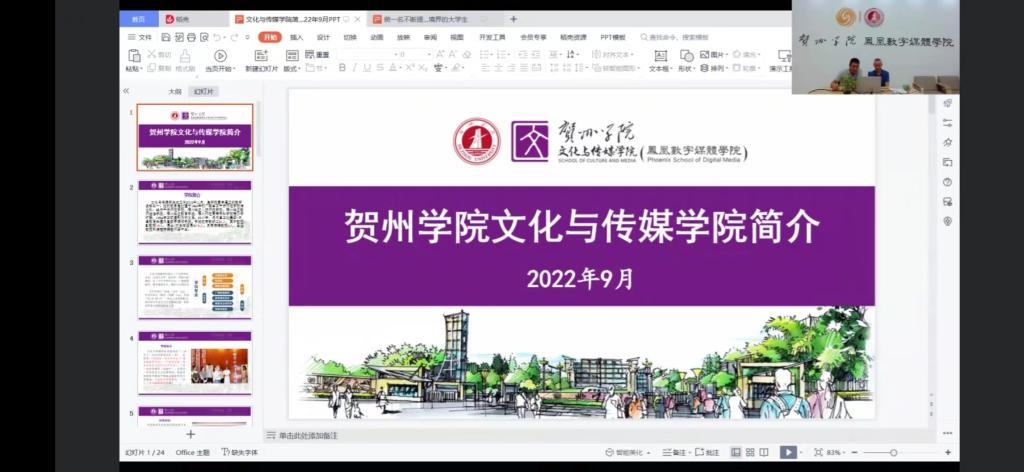Image resolution: width=1024 pixels, height=472 pixels.
Task: Click the subscript X₂ icon
Action: click(424, 68)
